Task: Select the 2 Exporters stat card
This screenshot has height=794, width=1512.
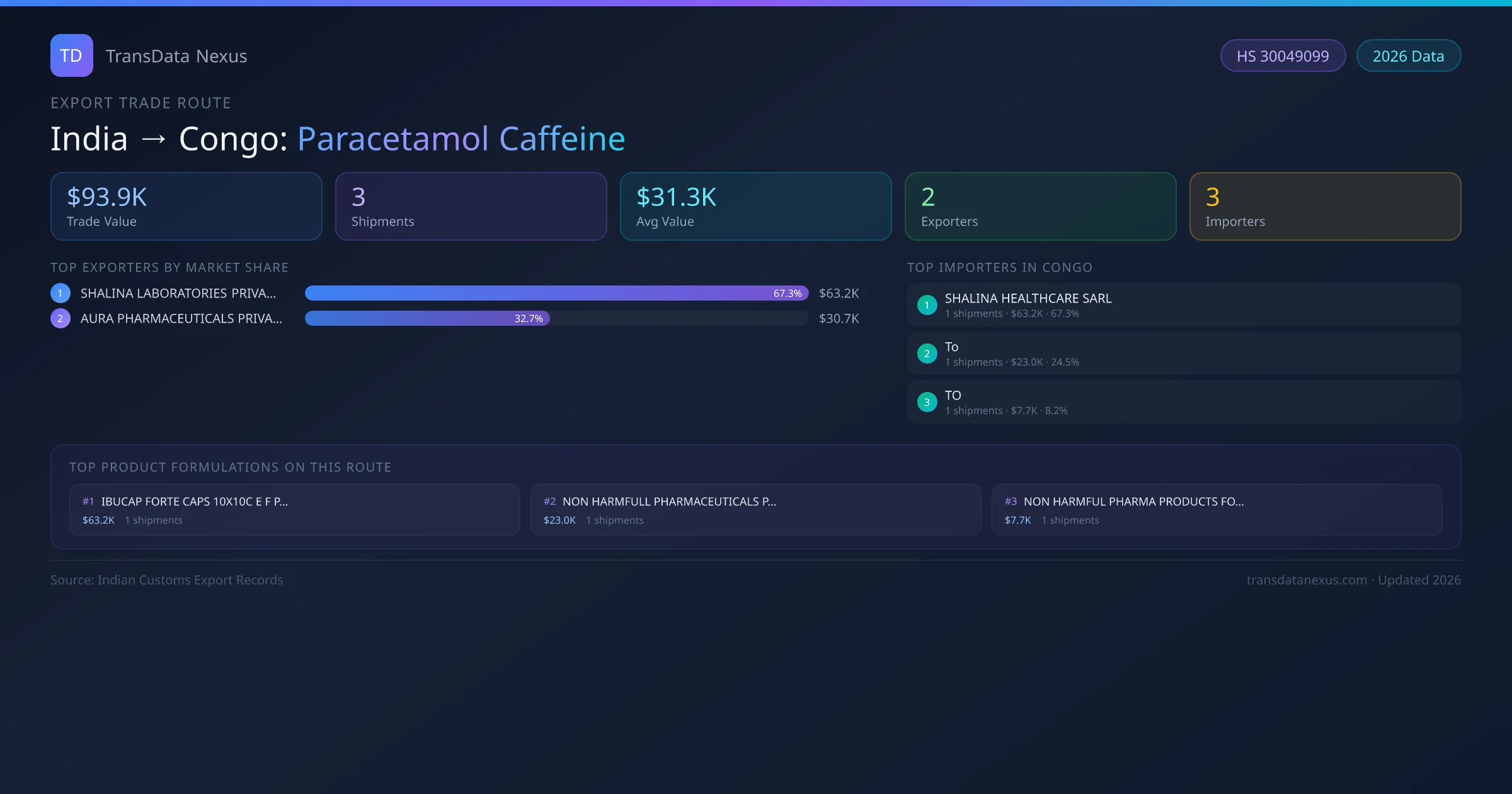Action: 1040,207
